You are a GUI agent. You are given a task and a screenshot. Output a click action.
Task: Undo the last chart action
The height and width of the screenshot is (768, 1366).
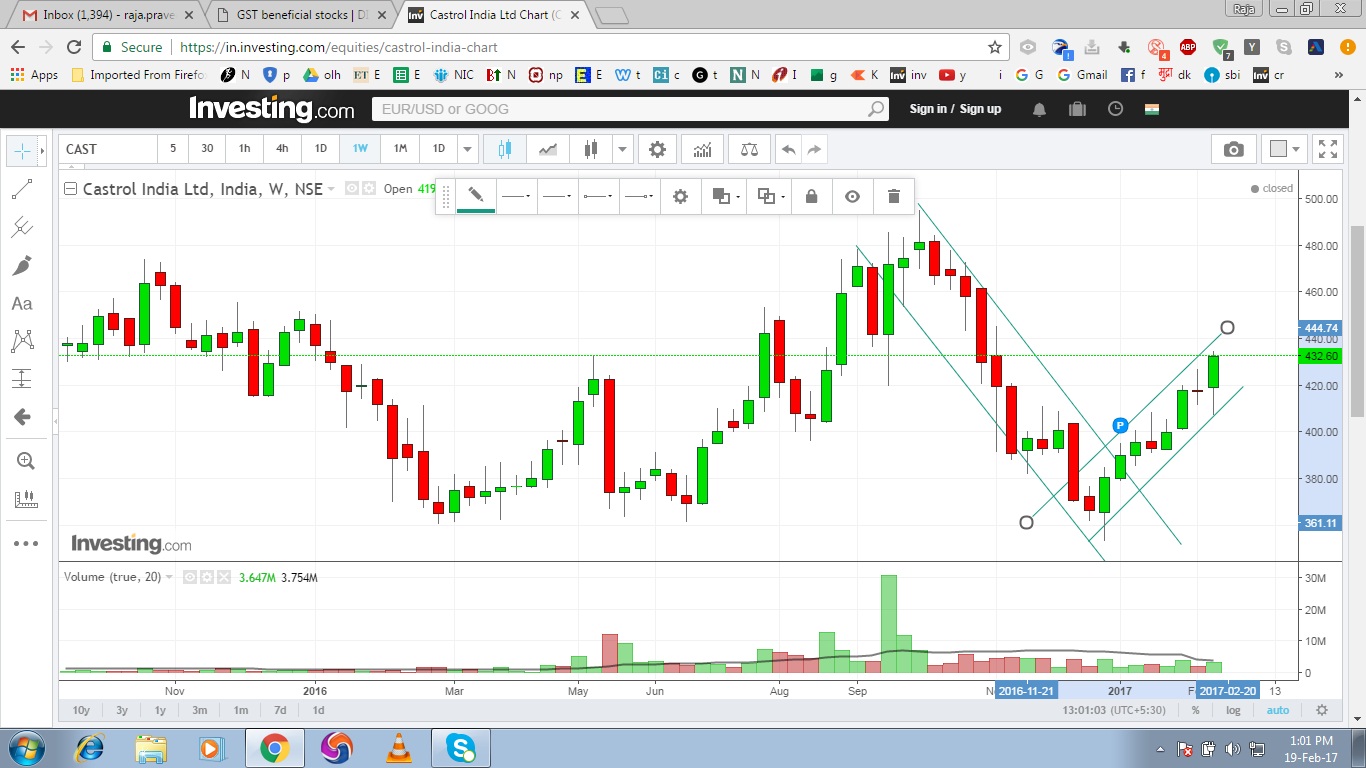788,149
